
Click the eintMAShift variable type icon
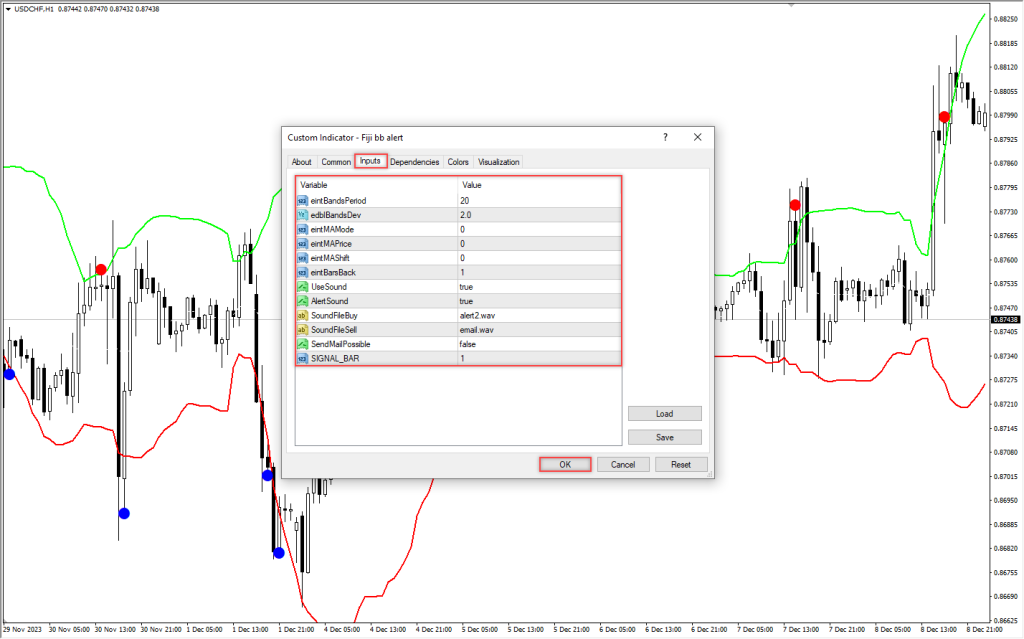(302, 258)
